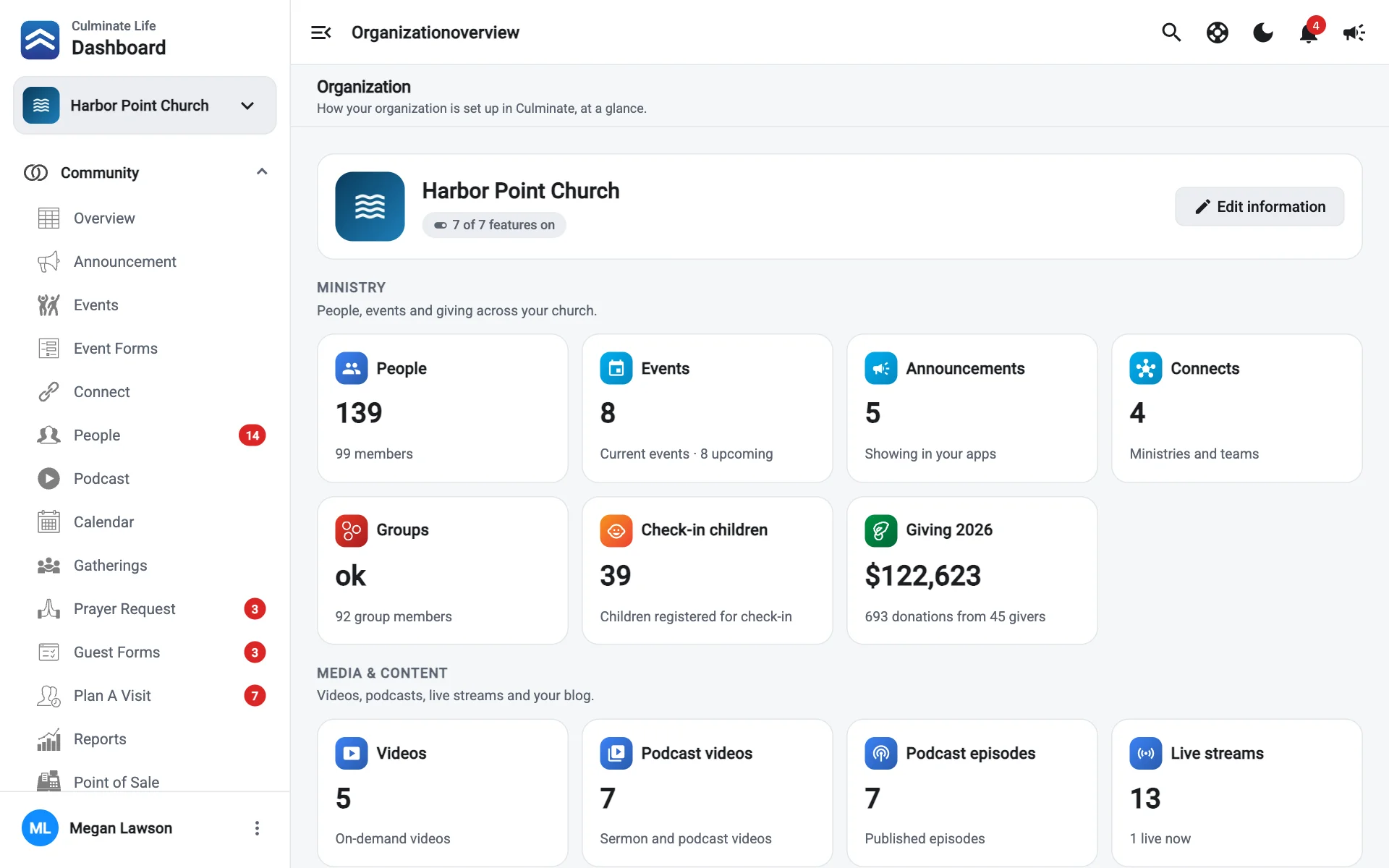Click '1 live now' text
The height and width of the screenshot is (868, 1389).
(1160, 838)
